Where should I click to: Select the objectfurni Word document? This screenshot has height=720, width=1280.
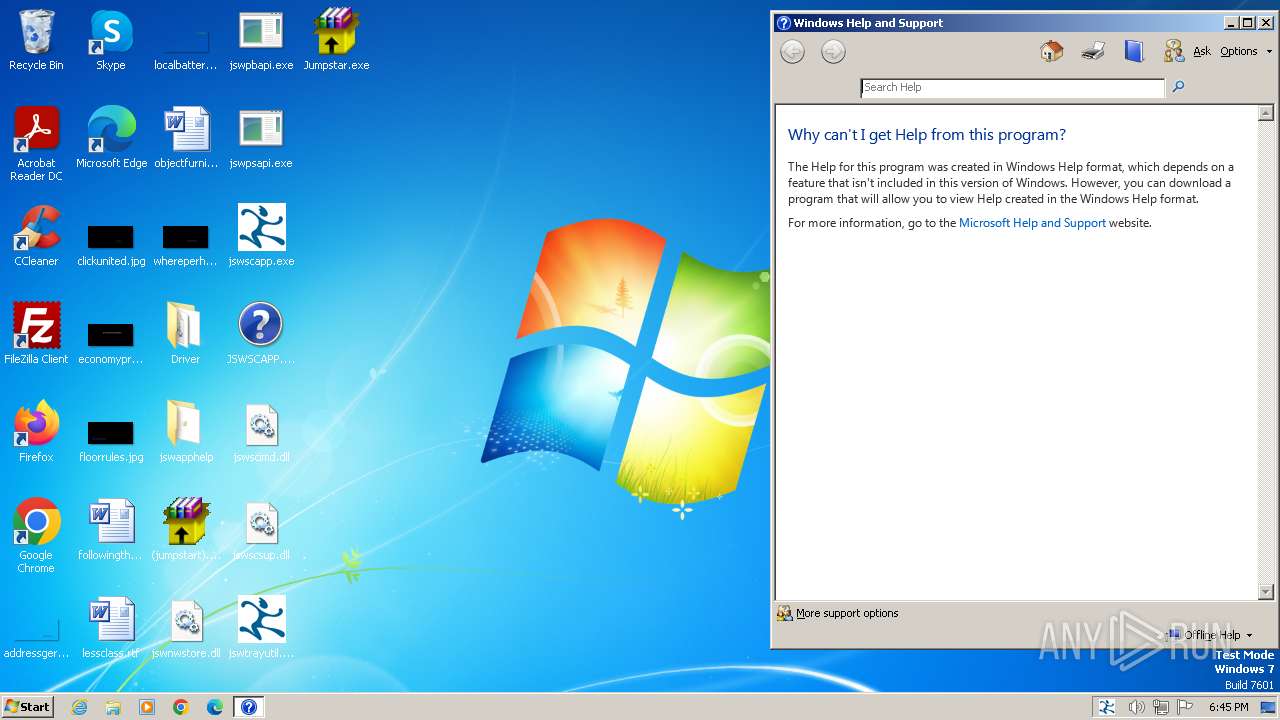click(x=186, y=138)
